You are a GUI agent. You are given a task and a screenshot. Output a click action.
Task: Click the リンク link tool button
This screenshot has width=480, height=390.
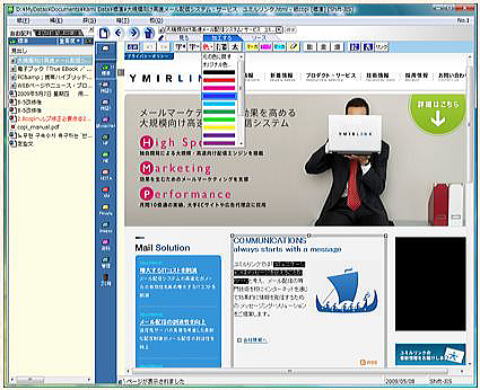pos(382,47)
